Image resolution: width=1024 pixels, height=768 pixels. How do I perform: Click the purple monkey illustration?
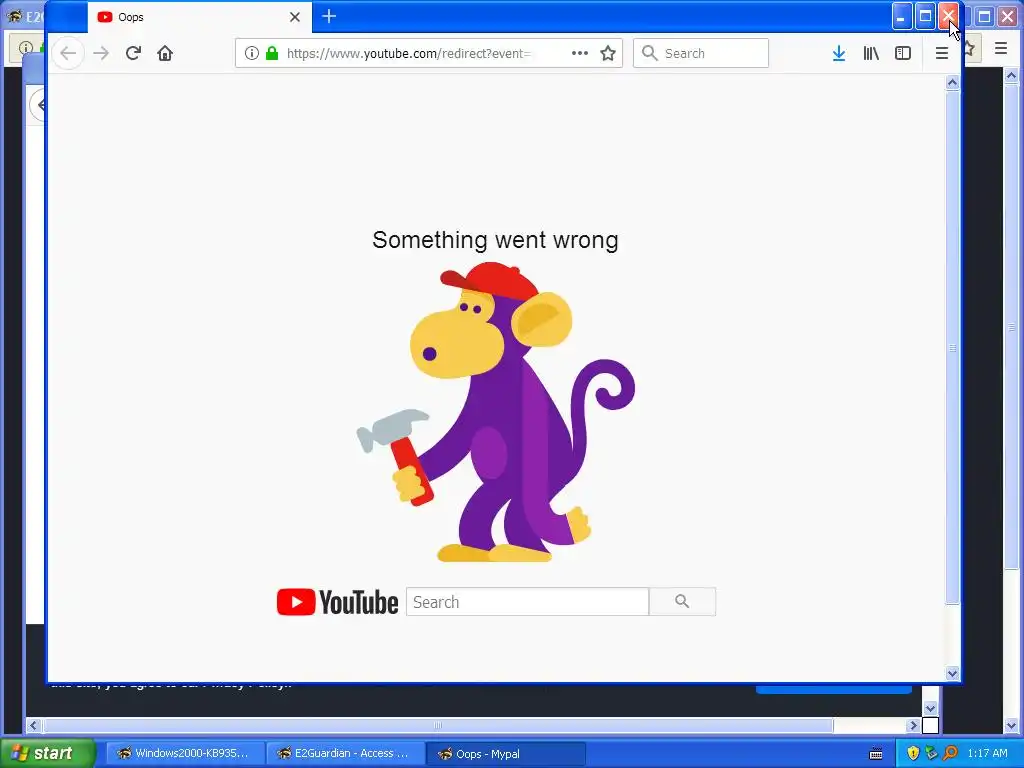[496, 412]
